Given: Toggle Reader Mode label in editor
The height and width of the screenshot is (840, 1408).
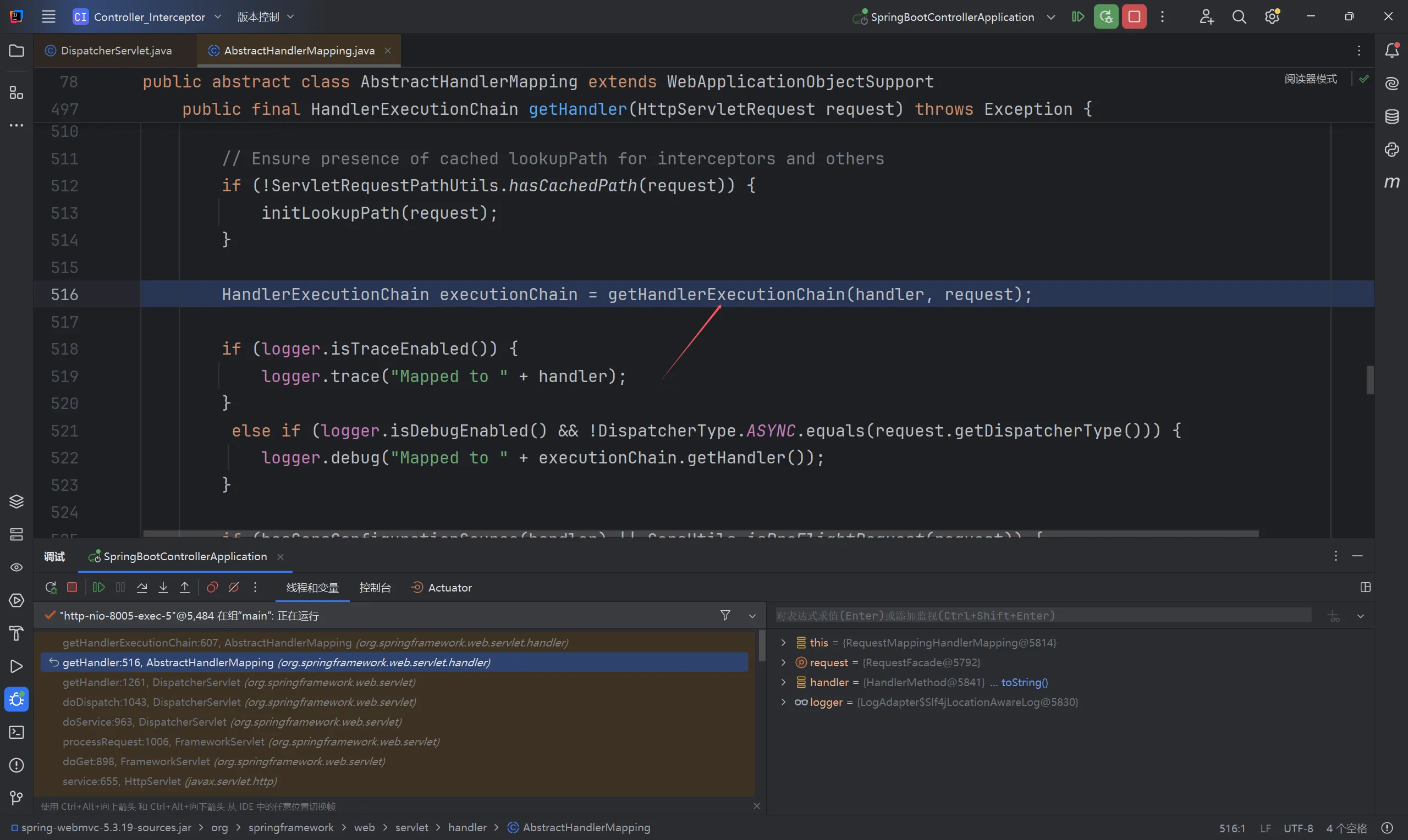Looking at the screenshot, I should coord(1311,79).
